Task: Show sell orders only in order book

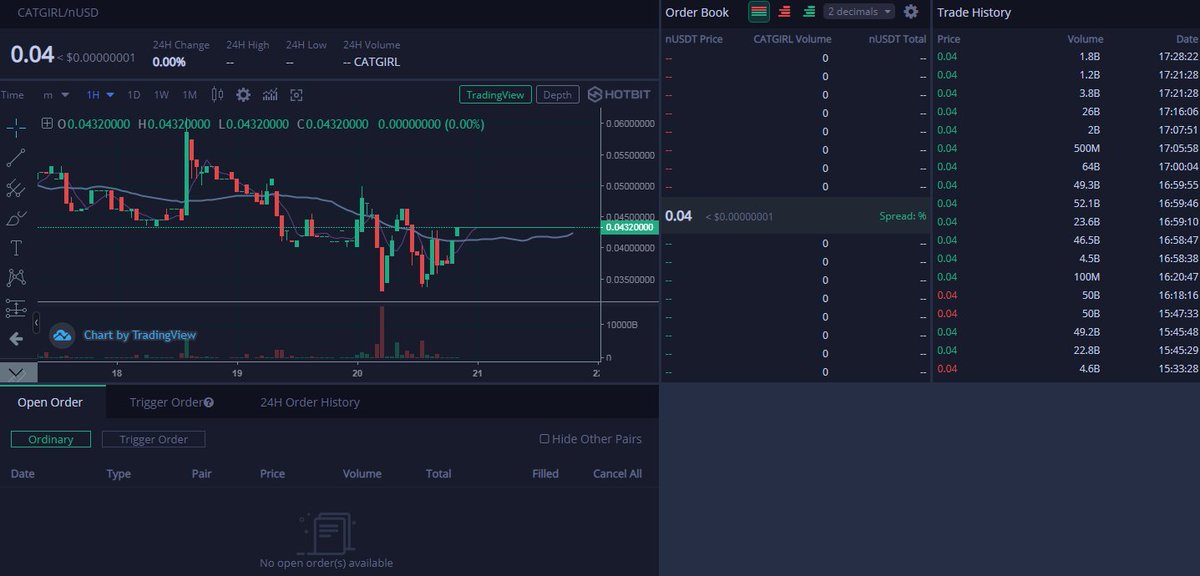Action: 785,12
